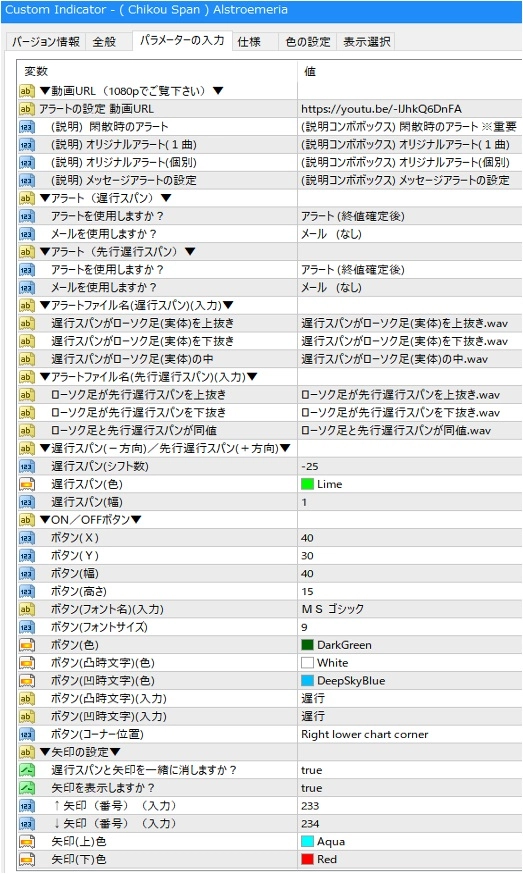
Task: Switch to the 色の設定 tab
Action: pyautogui.click(x=308, y=42)
